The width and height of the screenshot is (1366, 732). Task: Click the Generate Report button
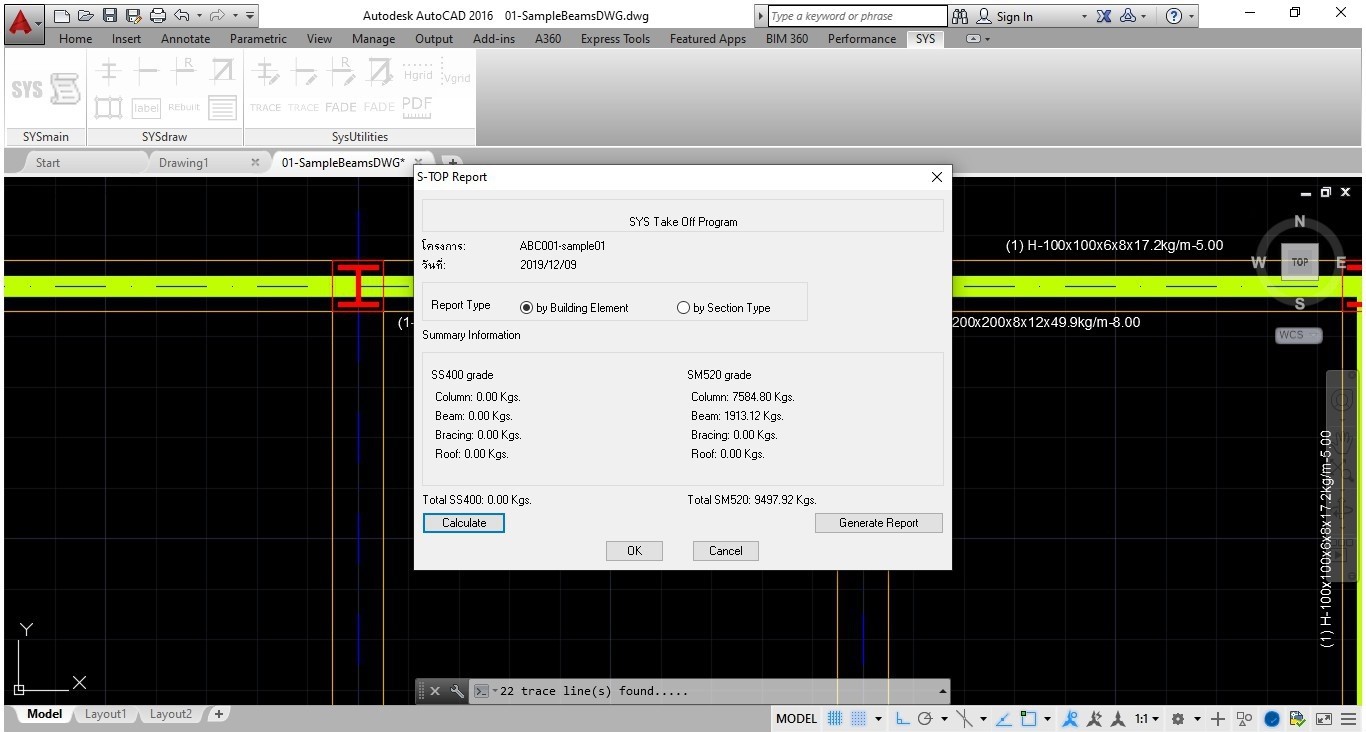click(879, 523)
